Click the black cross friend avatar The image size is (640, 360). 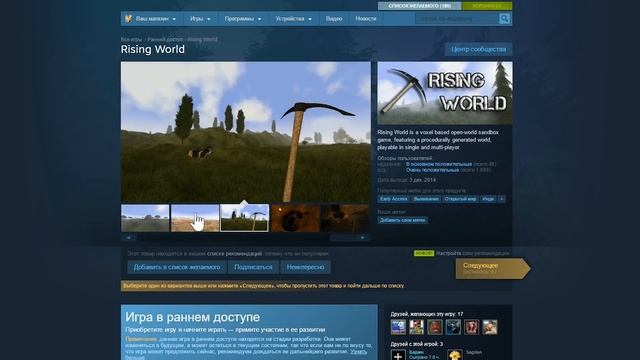pos(398,355)
